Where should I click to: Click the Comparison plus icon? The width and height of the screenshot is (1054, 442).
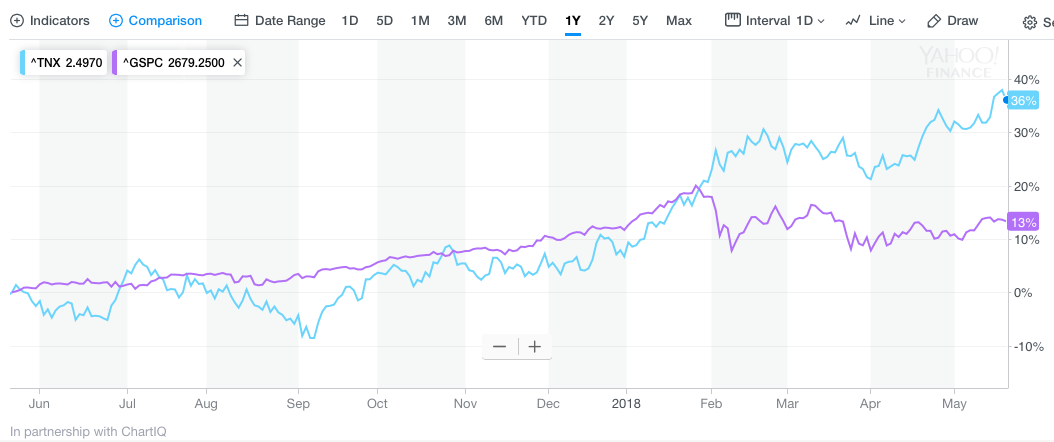coord(116,20)
